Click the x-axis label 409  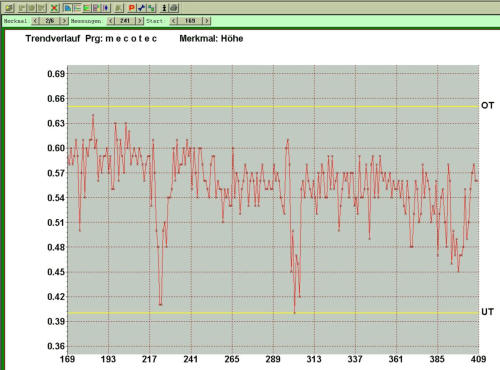(x=478, y=359)
